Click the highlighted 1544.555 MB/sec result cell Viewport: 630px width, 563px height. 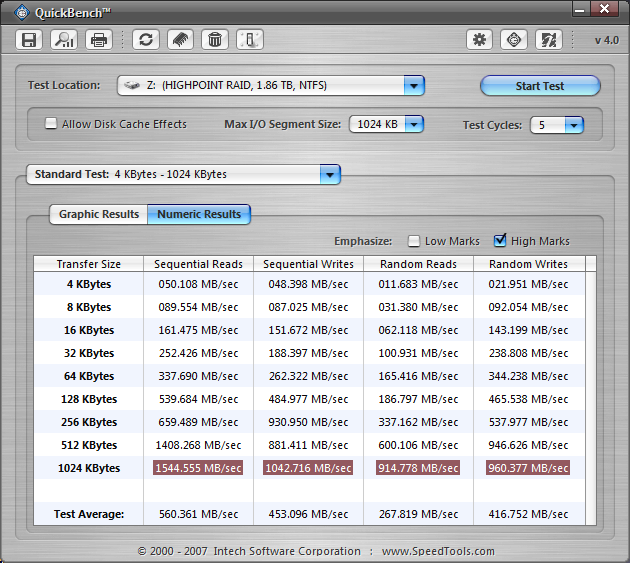[x=198, y=468]
